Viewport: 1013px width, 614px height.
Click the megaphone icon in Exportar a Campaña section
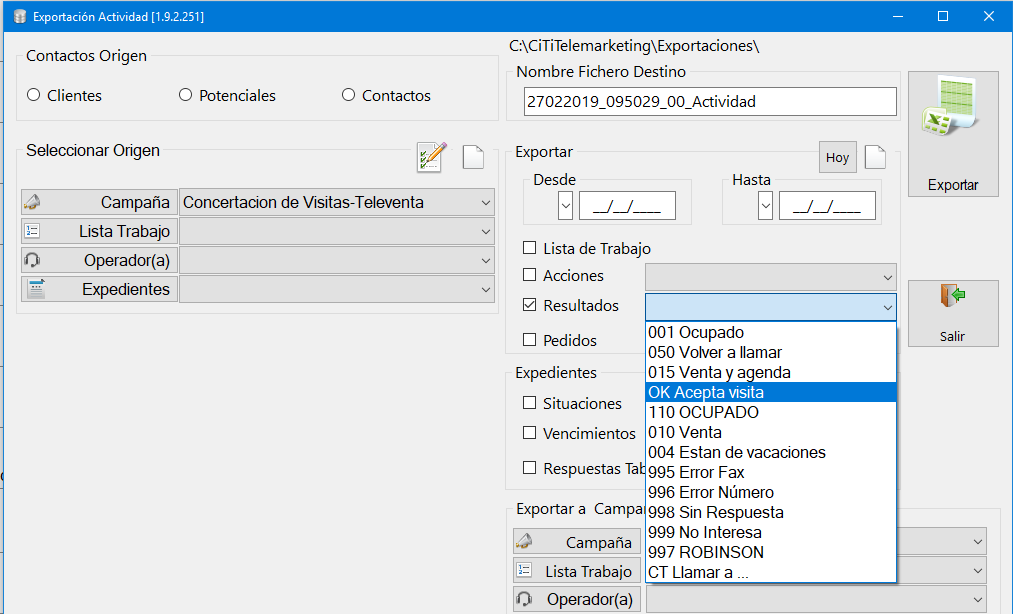pyautogui.click(x=525, y=541)
